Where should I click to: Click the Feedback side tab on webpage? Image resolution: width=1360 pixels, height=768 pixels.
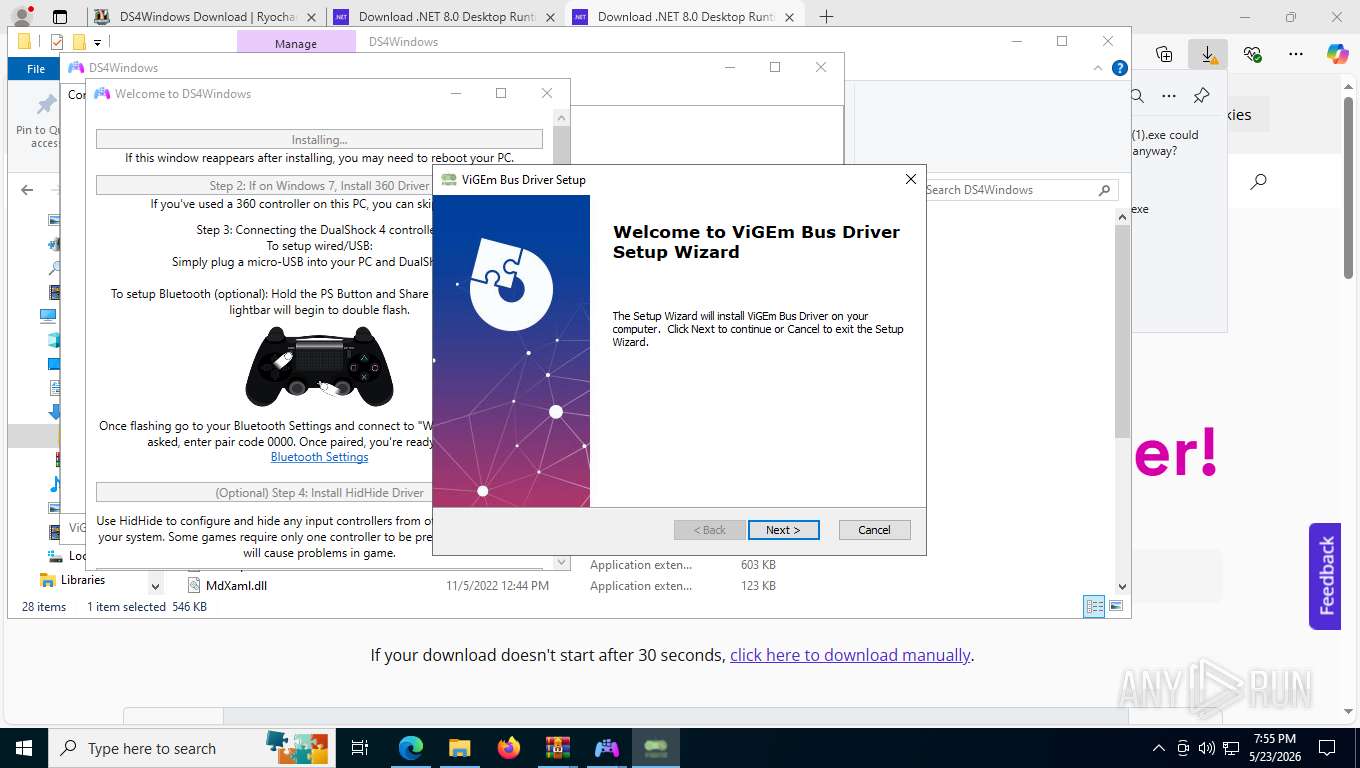tap(1325, 576)
